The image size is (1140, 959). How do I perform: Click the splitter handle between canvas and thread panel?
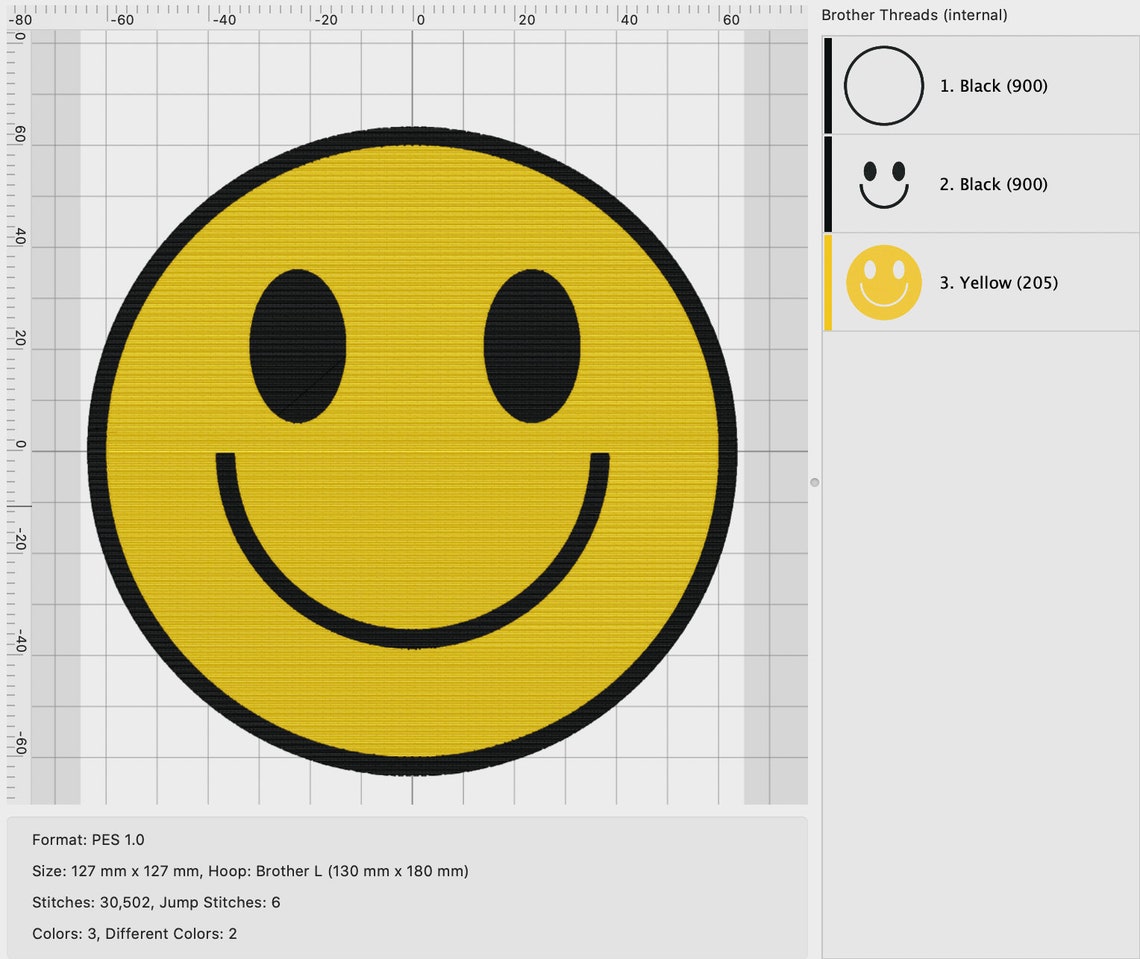coord(814,481)
